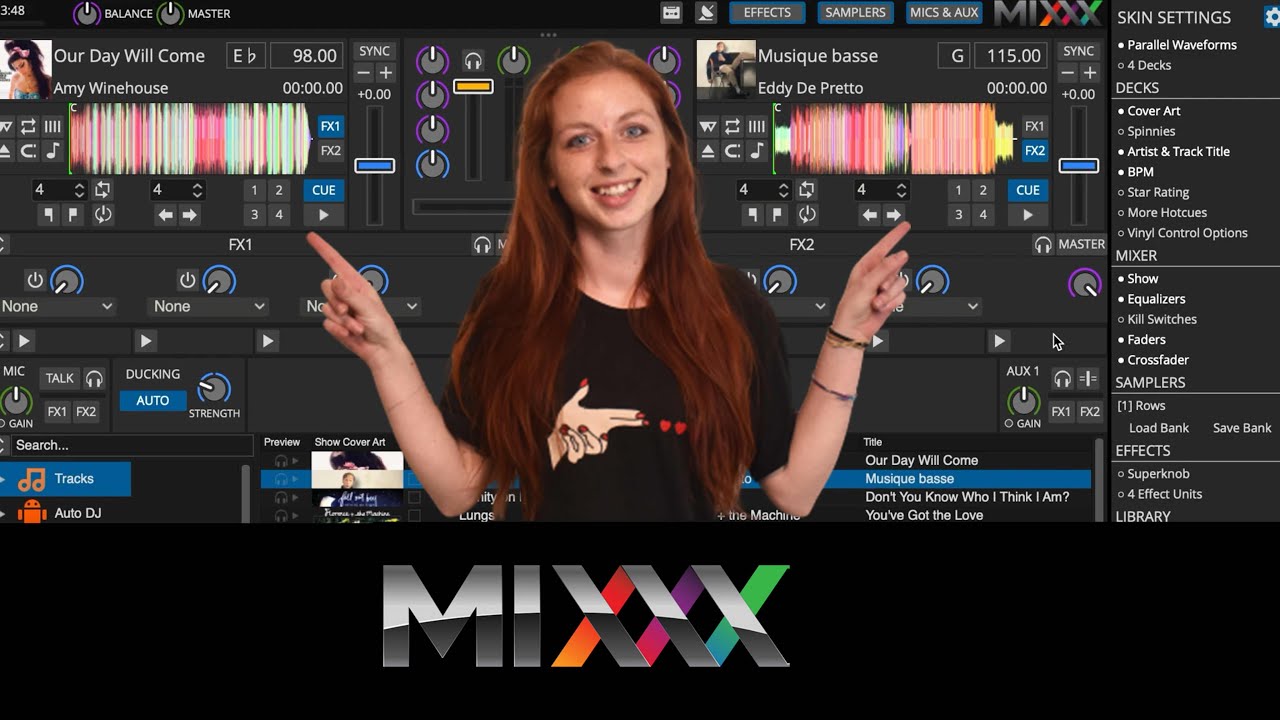Image resolution: width=1280 pixels, height=720 pixels.
Task: Enable Spinnies deck option
Action: [1146, 131]
